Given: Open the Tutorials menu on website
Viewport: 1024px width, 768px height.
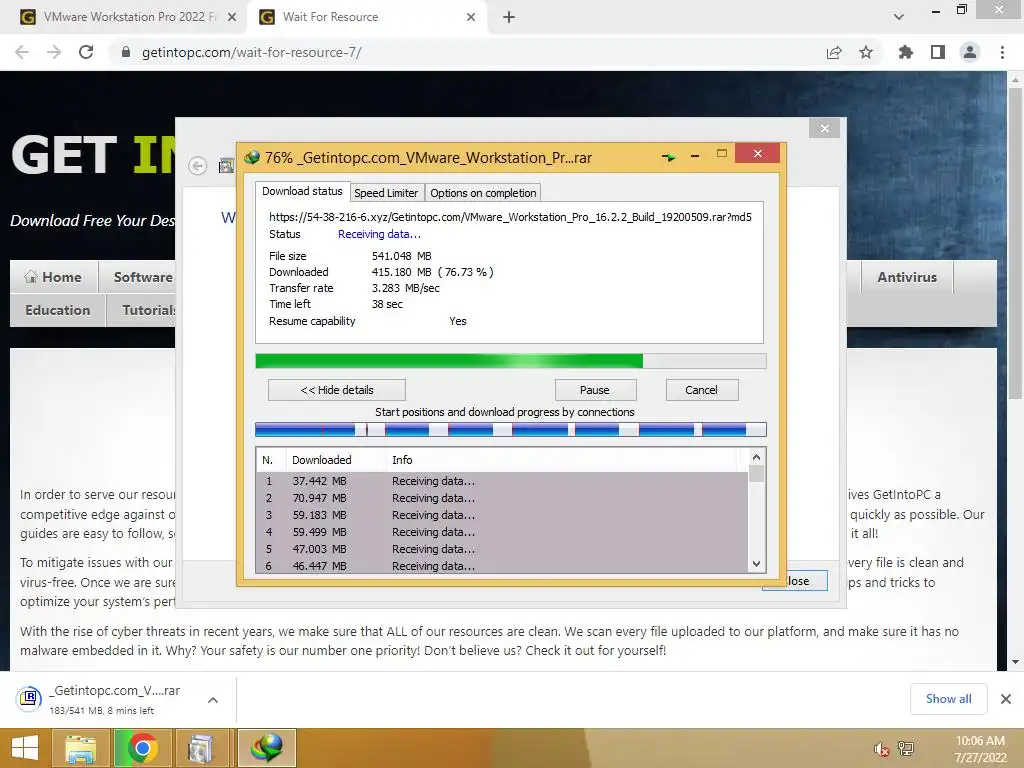Looking at the screenshot, I should [x=149, y=310].
